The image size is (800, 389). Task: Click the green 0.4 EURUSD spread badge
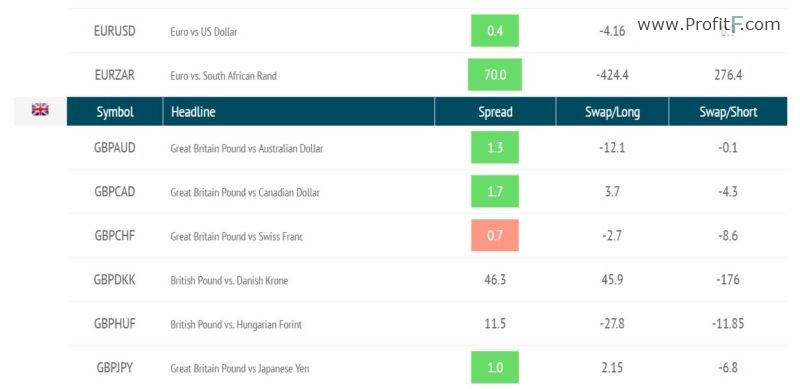click(x=495, y=31)
